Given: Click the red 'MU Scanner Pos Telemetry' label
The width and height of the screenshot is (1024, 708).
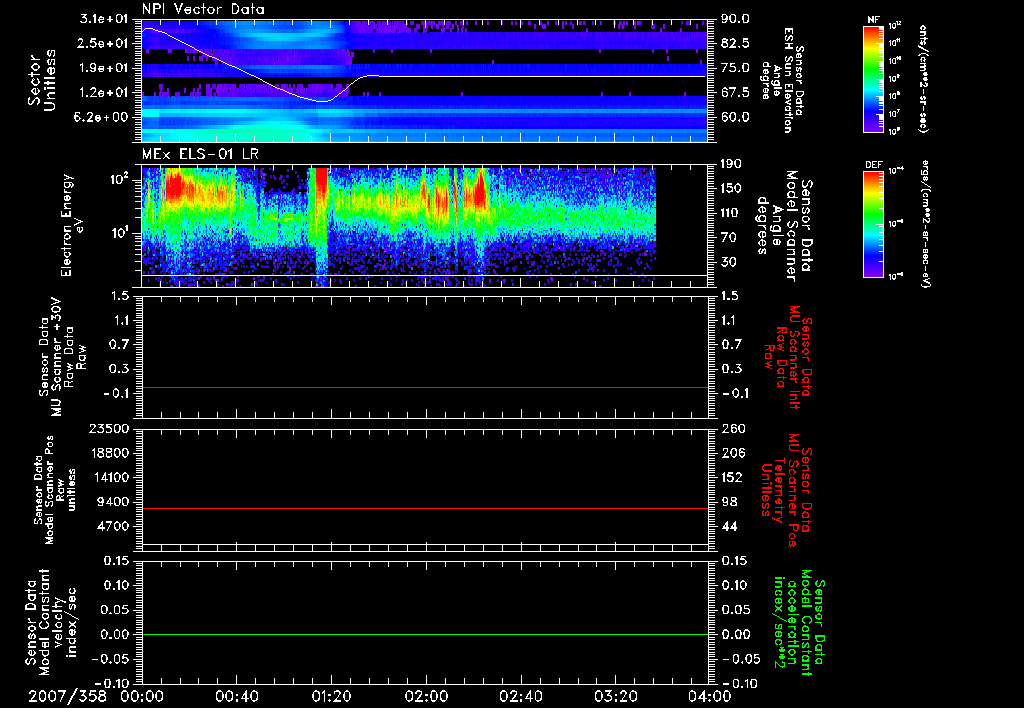Looking at the screenshot, I should click(x=786, y=490).
